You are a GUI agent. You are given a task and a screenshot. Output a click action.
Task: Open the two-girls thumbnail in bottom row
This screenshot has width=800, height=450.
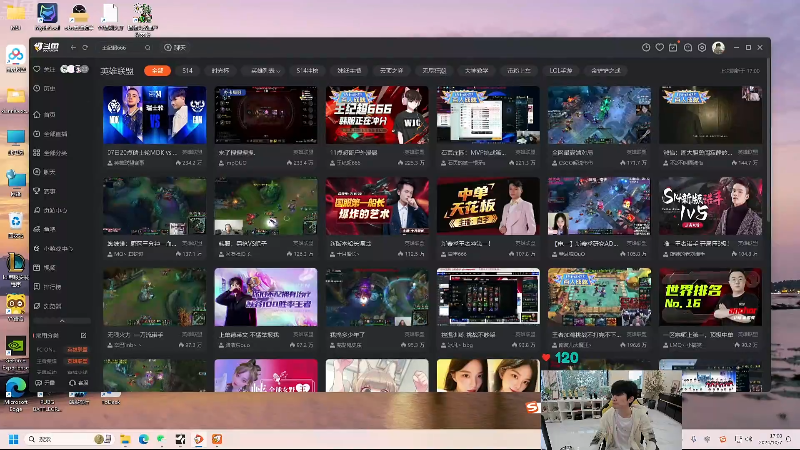488,376
